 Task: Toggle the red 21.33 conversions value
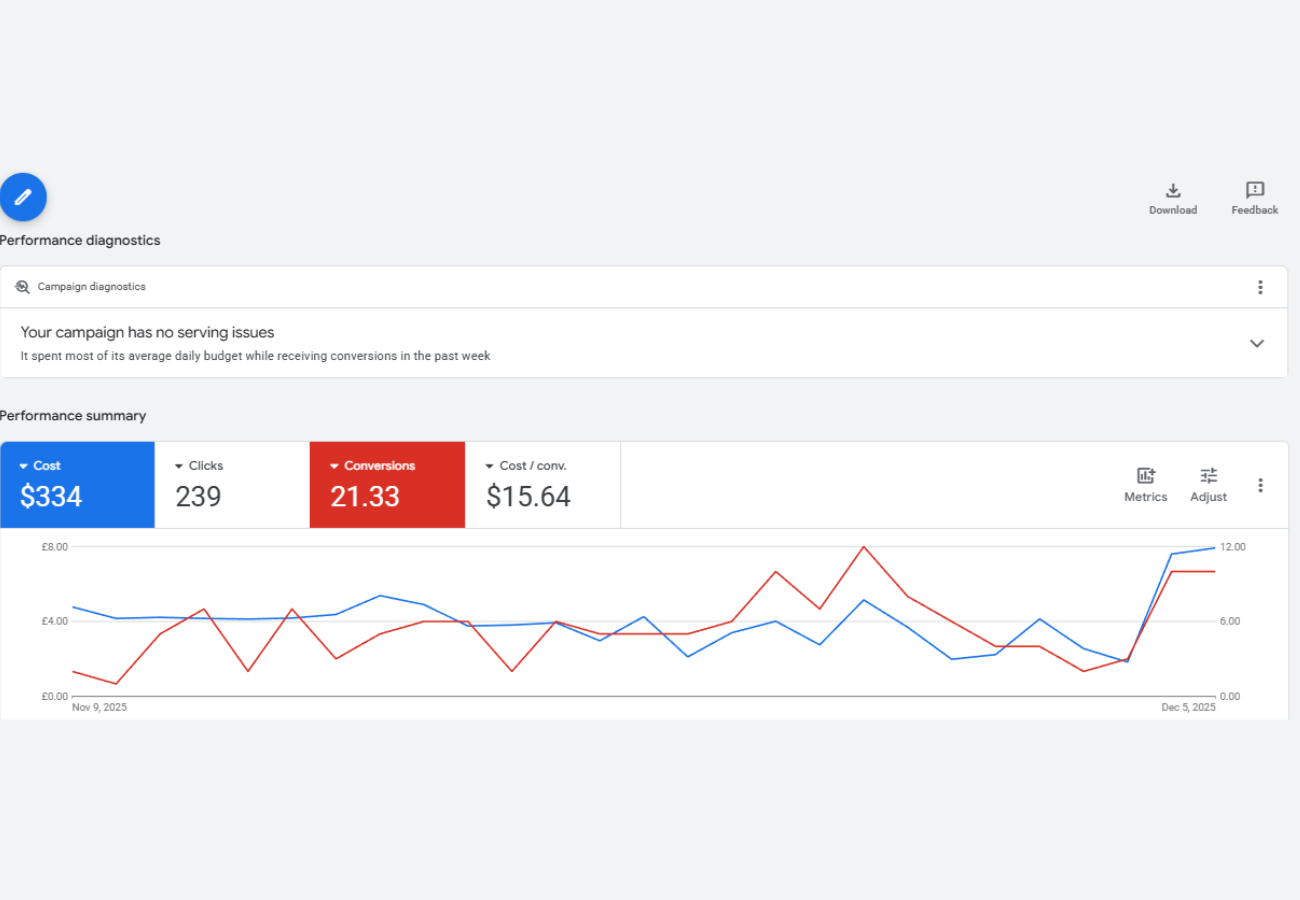point(365,497)
